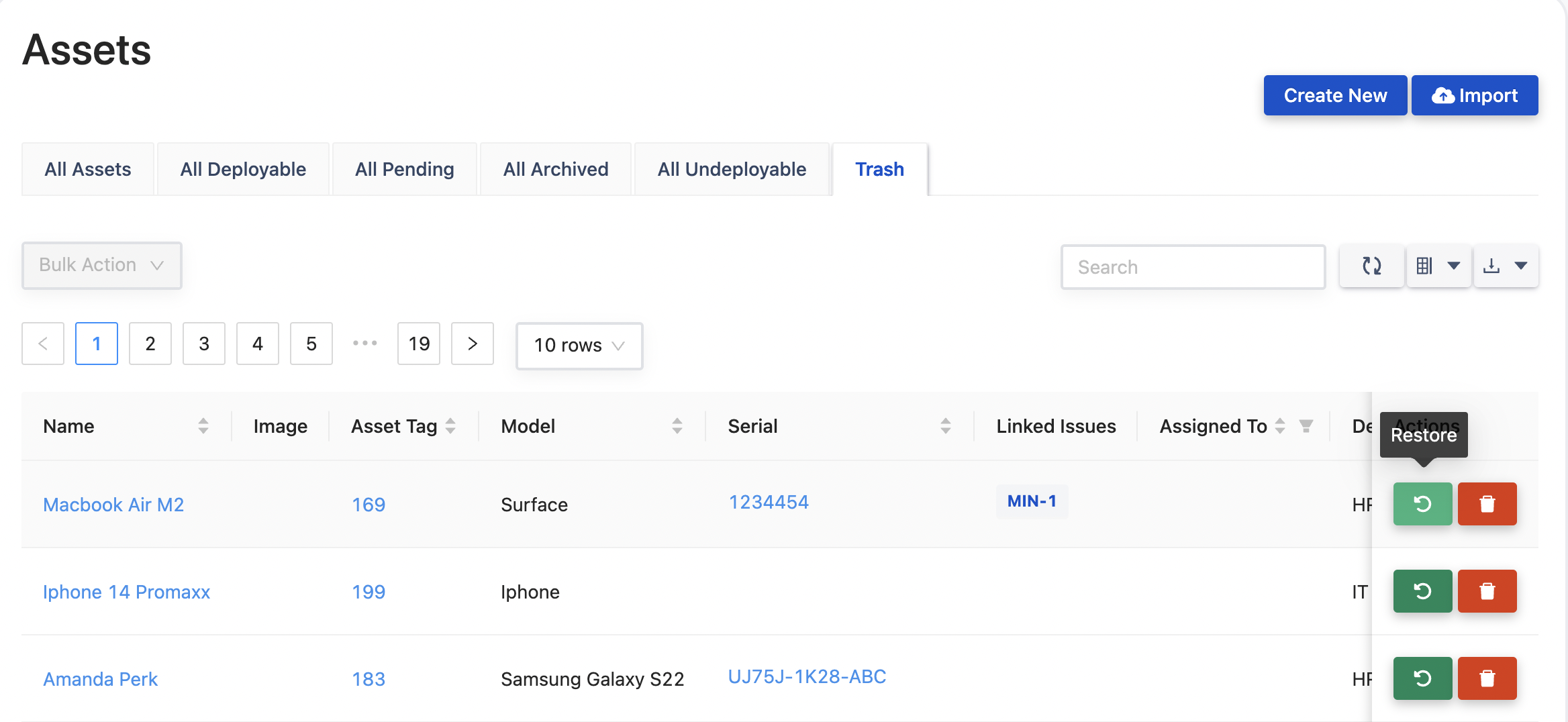
Task: Click inside the Search field
Action: tap(1193, 266)
